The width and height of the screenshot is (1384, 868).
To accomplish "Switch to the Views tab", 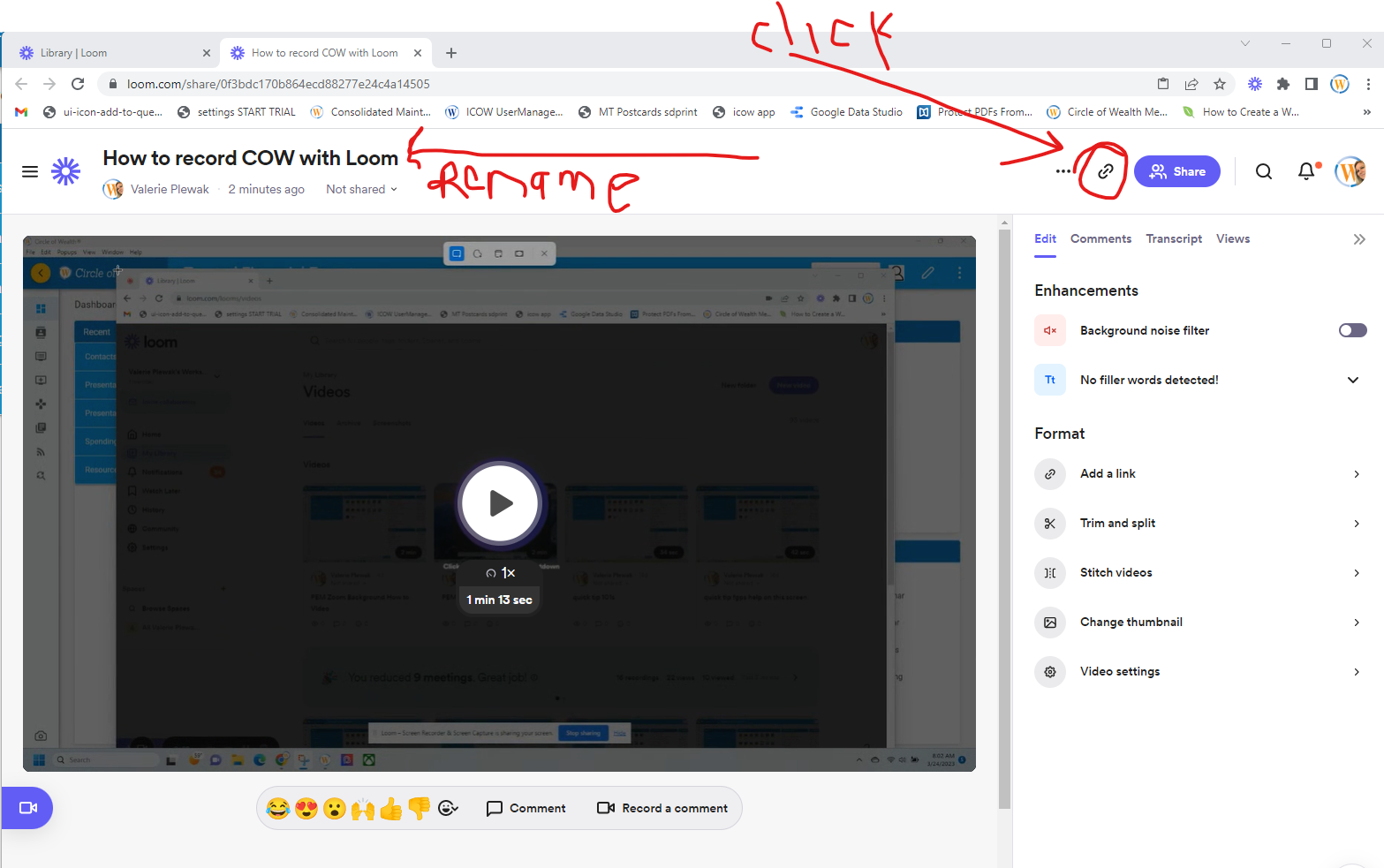I will pyautogui.click(x=1232, y=238).
